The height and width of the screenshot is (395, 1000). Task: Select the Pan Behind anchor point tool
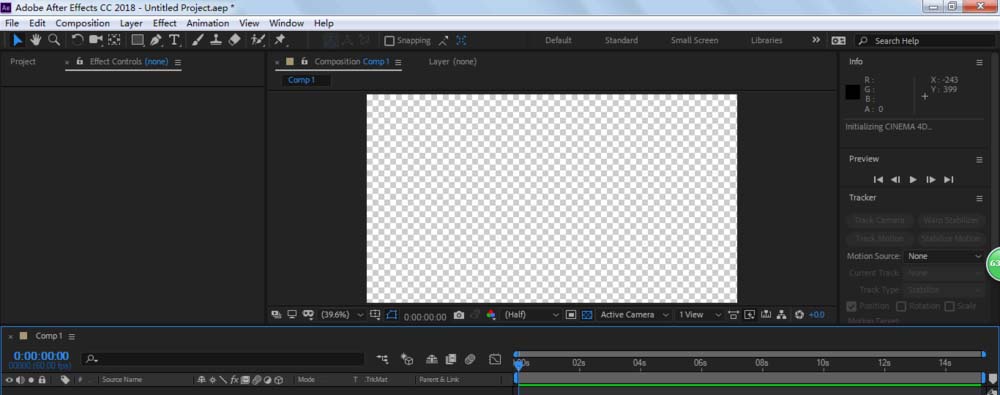pos(114,40)
